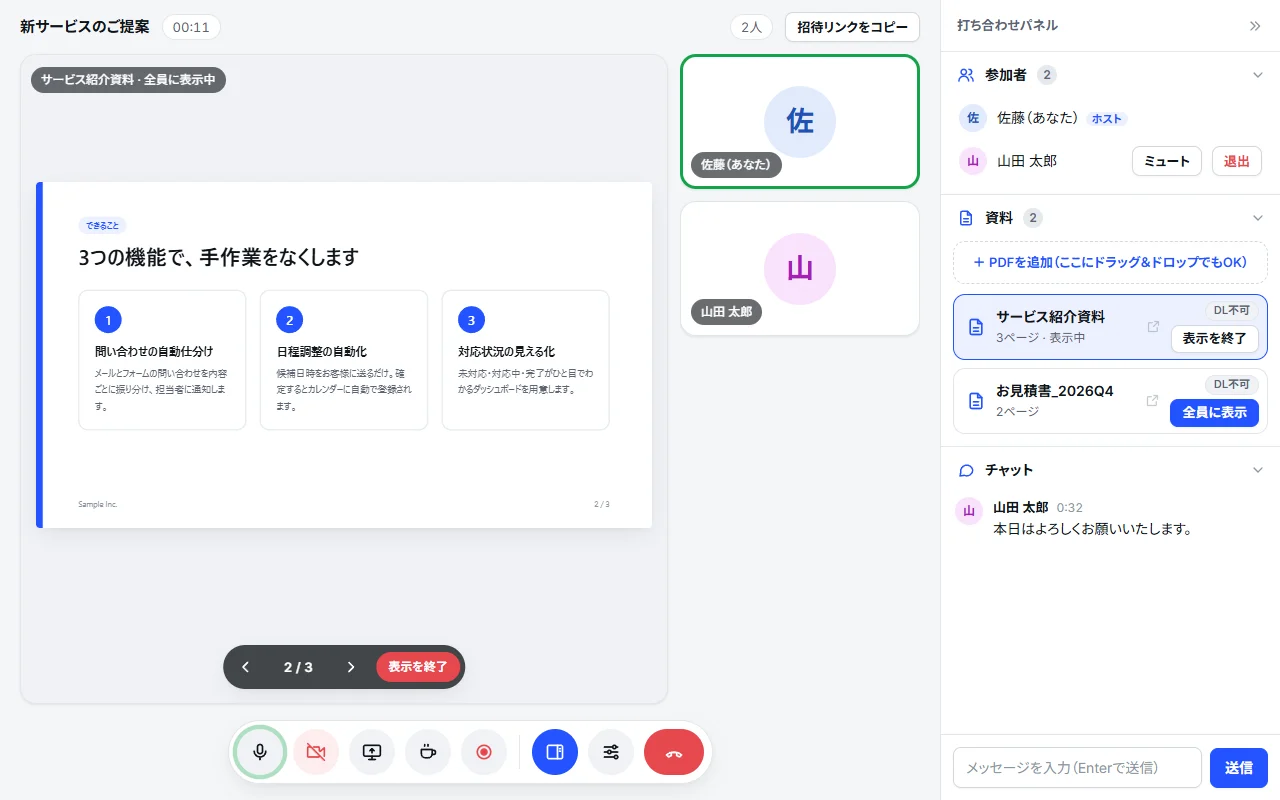Click the DL不可 badge on サービス紹介資料

(x=1232, y=310)
